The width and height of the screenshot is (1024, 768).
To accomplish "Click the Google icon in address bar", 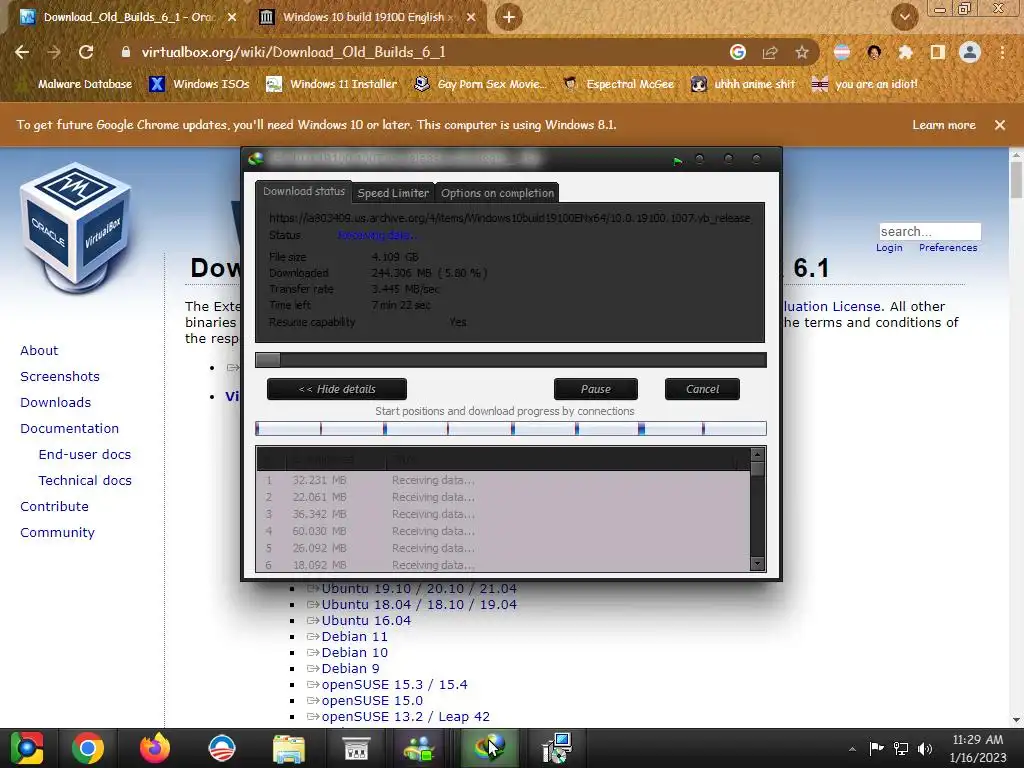I will pos(737,52).
